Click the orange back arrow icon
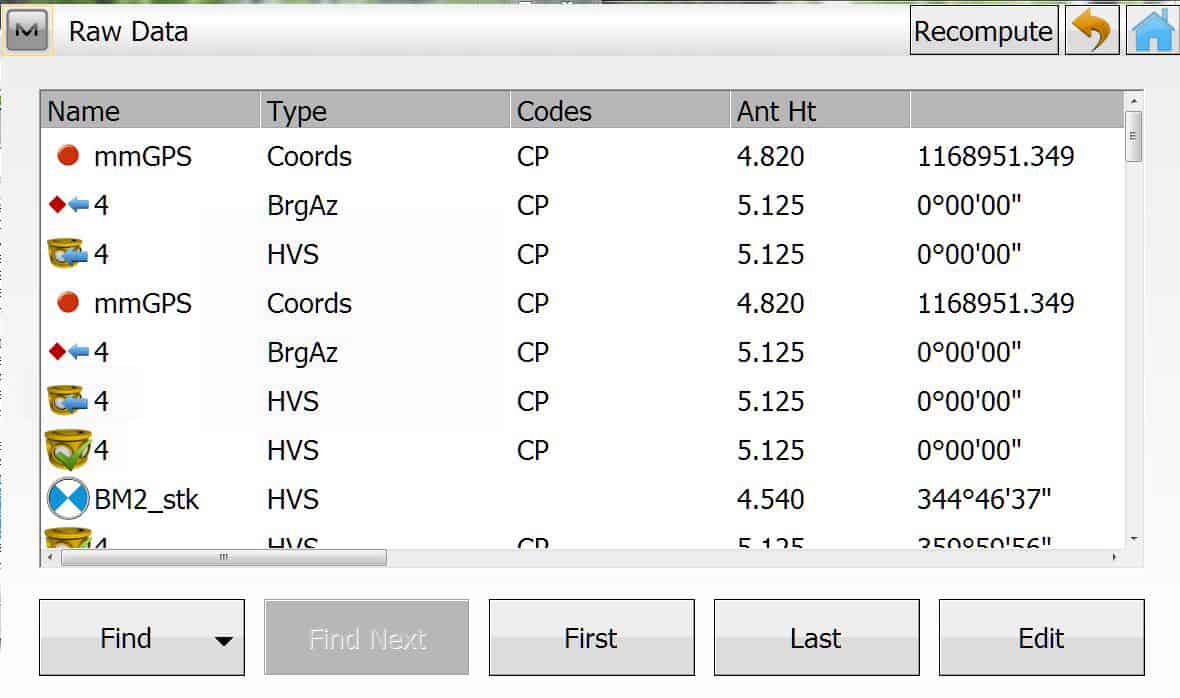Viewport: 1180px width, 698px height. coord(1091,30)
